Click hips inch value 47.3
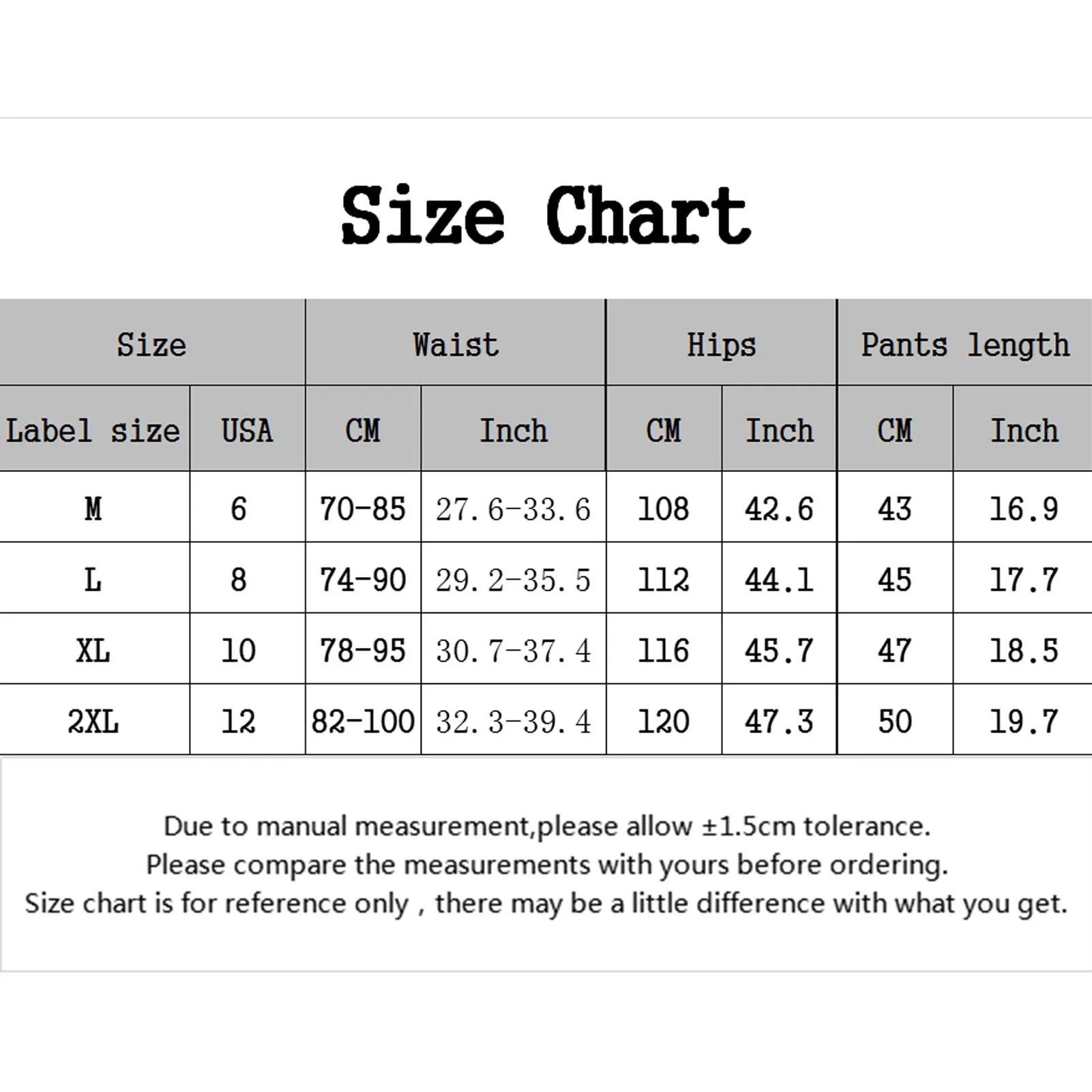 [x=779, y=721]
